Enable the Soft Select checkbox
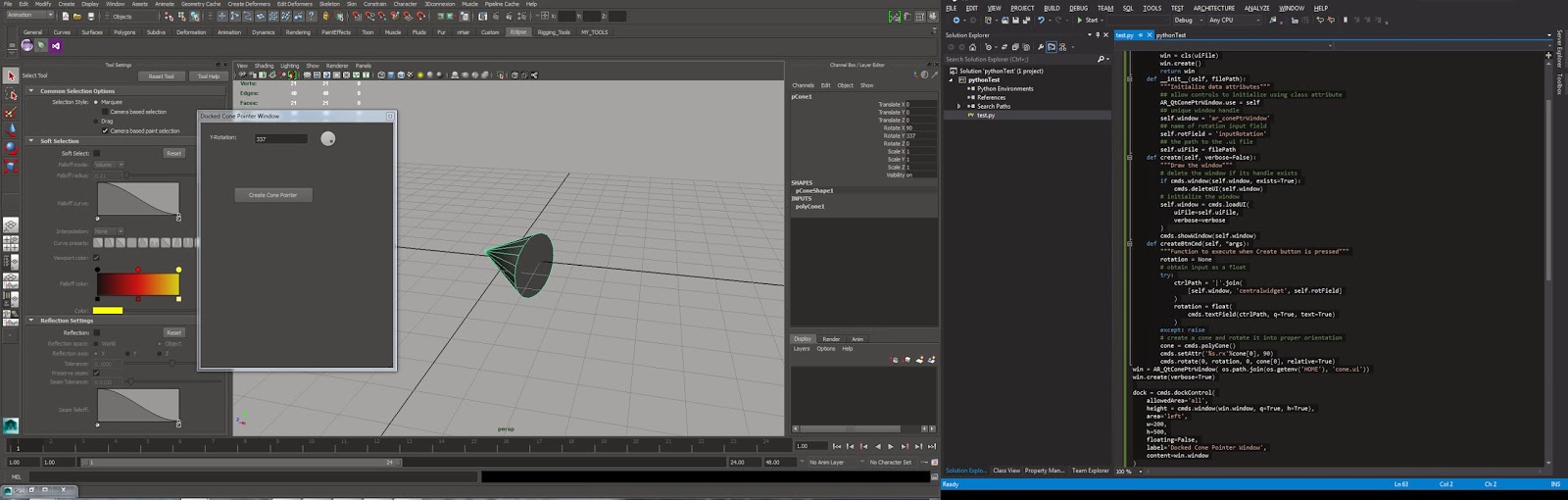The width and height of the screenshot is (1568, 500). [96, 153]
